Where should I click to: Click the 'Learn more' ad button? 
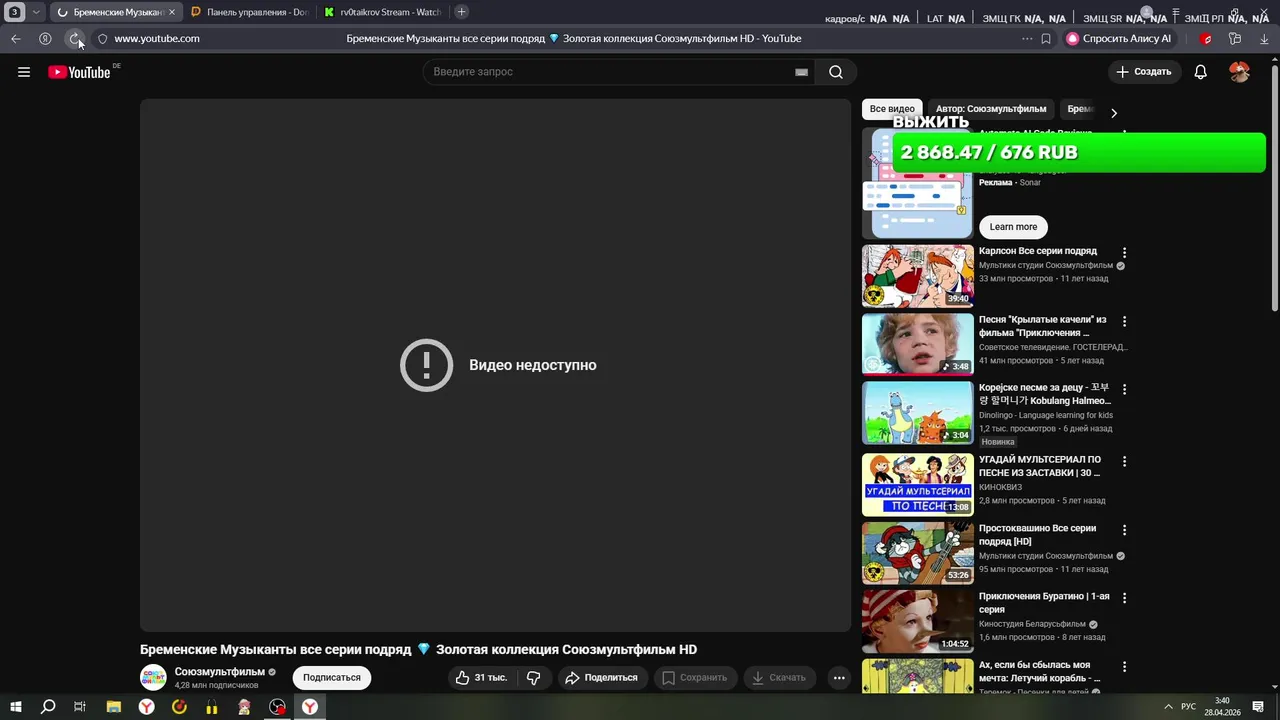click(x=1013, y=227)
